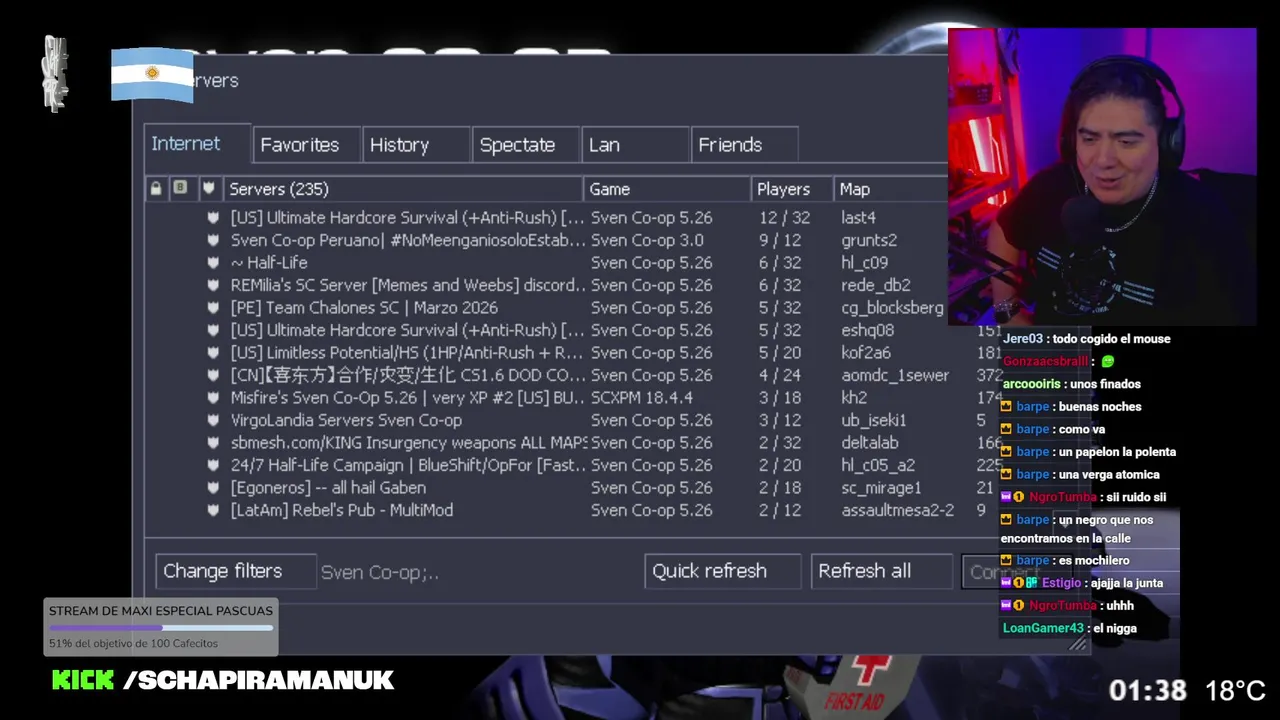Click shield icon of Limitless Potential row

(212, 352)
